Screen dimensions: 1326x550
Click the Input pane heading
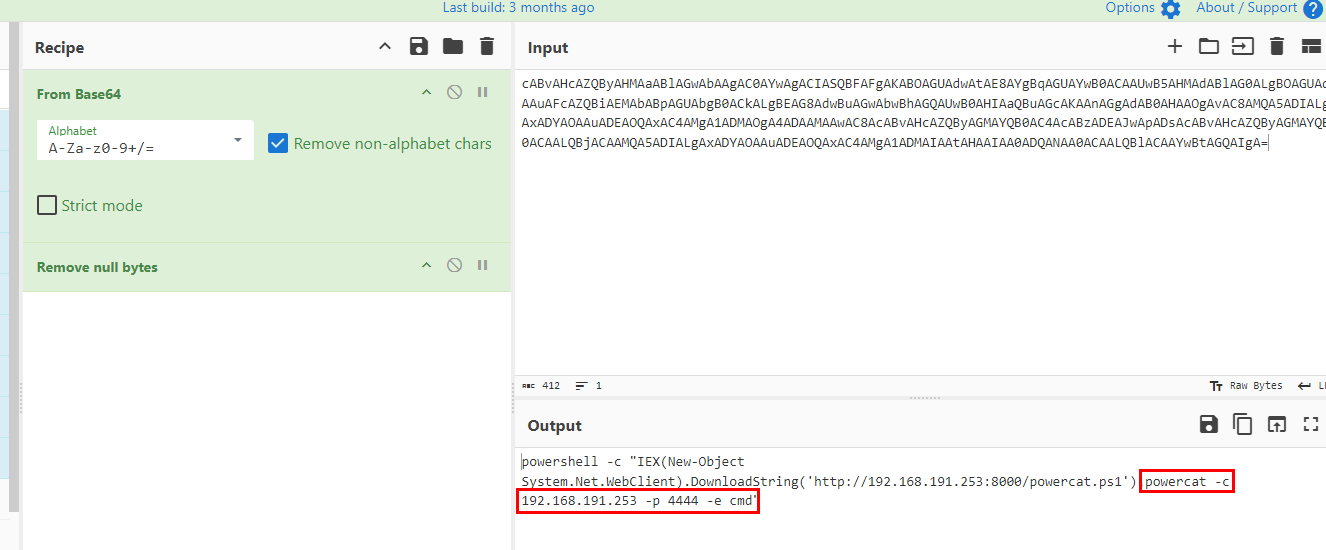pyautogui.click(x=548, y=48)
